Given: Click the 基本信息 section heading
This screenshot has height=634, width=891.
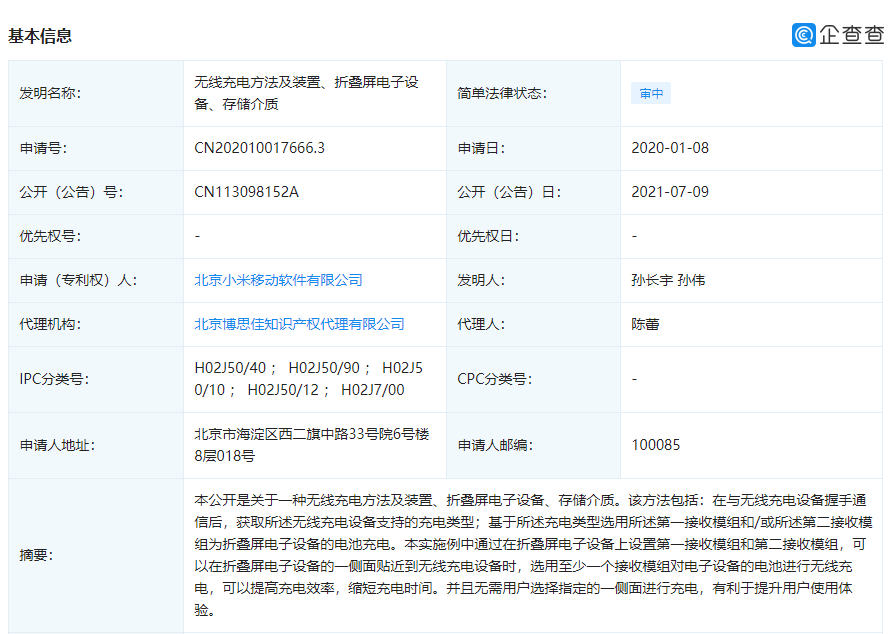Looking at the screenshot, I should (40, 36).
